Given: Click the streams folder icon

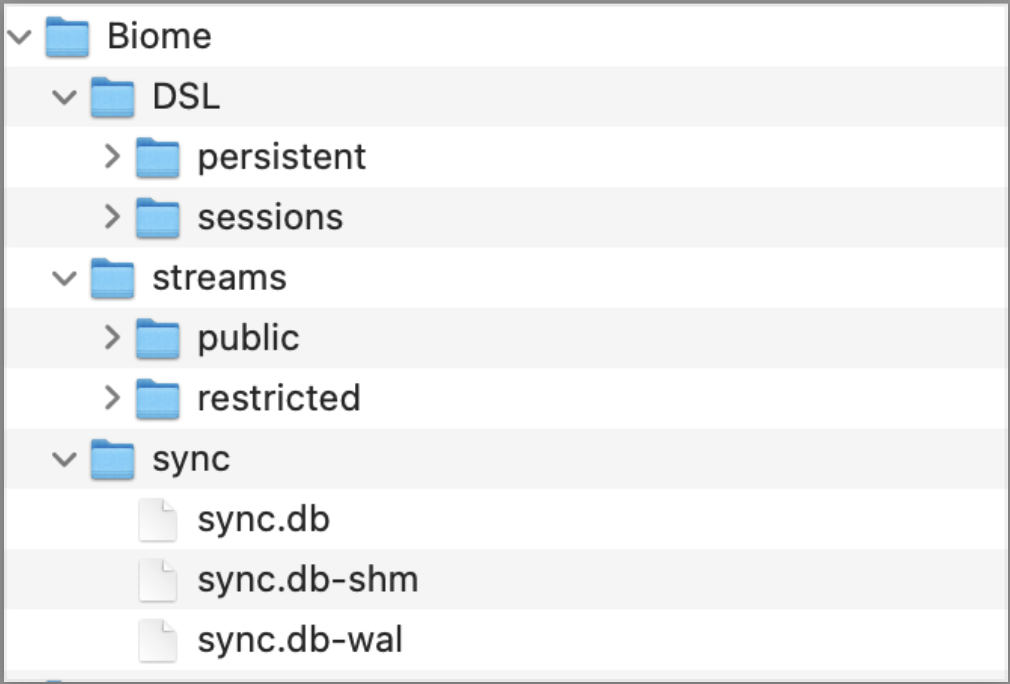Looking at the screenshot, I should 113,278.
